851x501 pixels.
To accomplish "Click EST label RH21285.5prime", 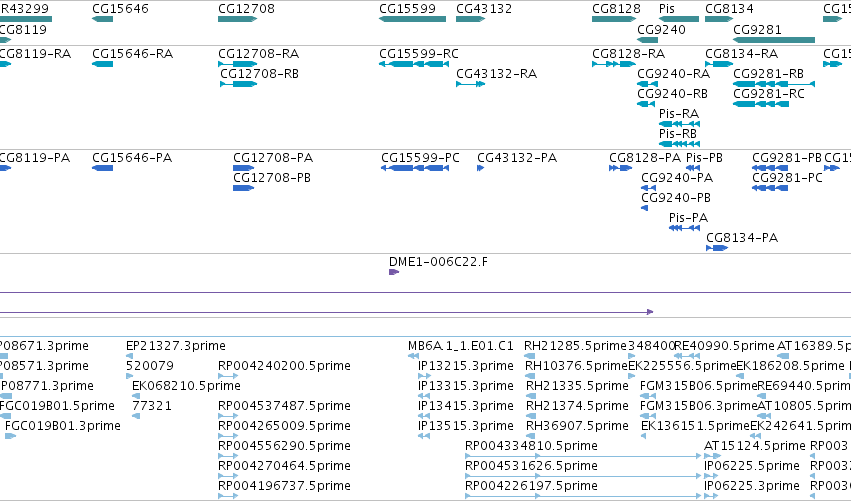I will tap(575, 346).
